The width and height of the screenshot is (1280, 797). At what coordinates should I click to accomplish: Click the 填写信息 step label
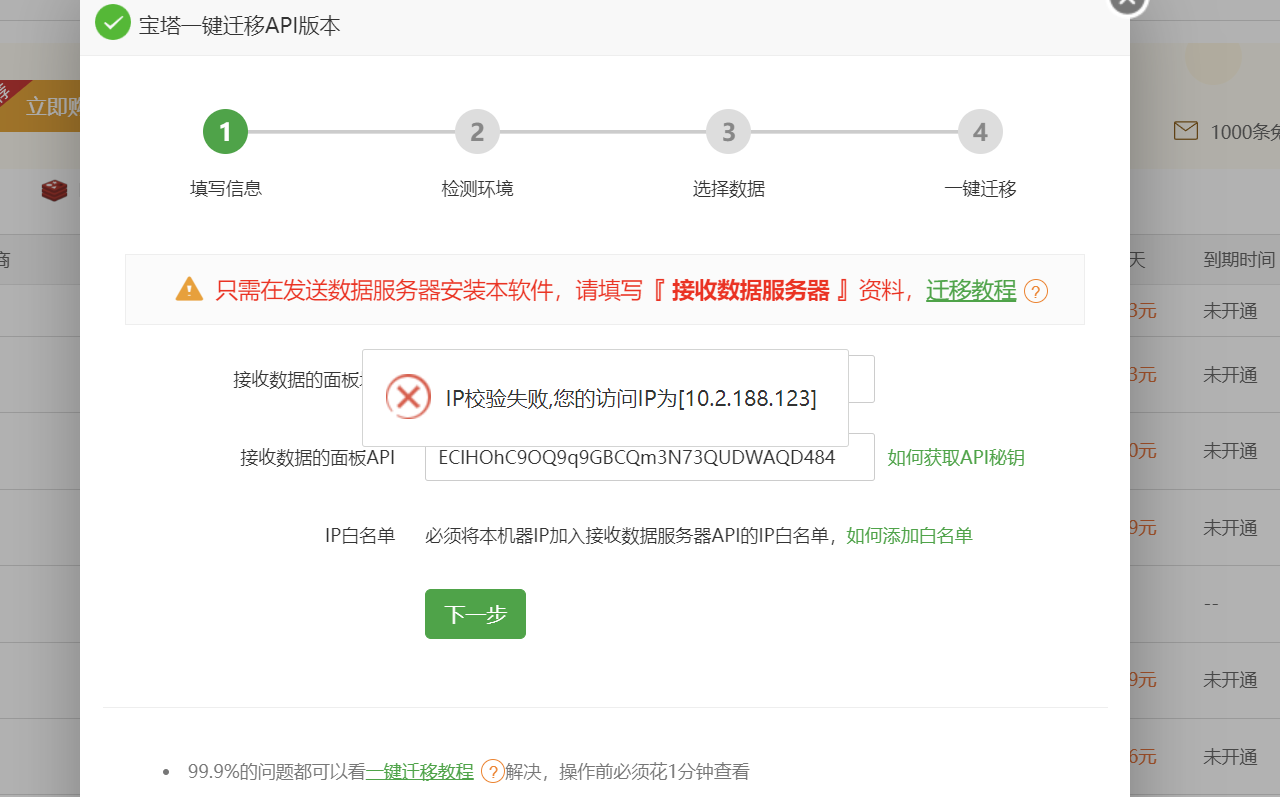point(226,188)
